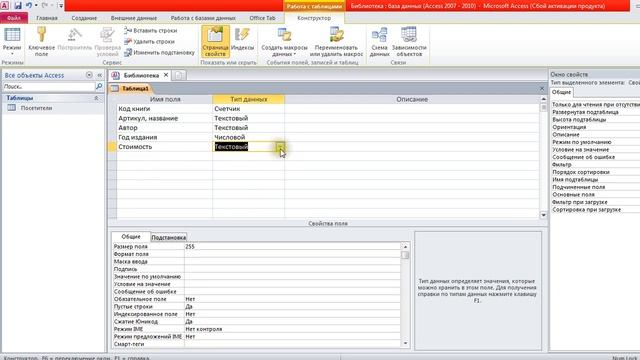The width and height of the screenshot is (640, 360).
Task: Click Порядок сортировки property row
Action: click(x=581, y=172)
